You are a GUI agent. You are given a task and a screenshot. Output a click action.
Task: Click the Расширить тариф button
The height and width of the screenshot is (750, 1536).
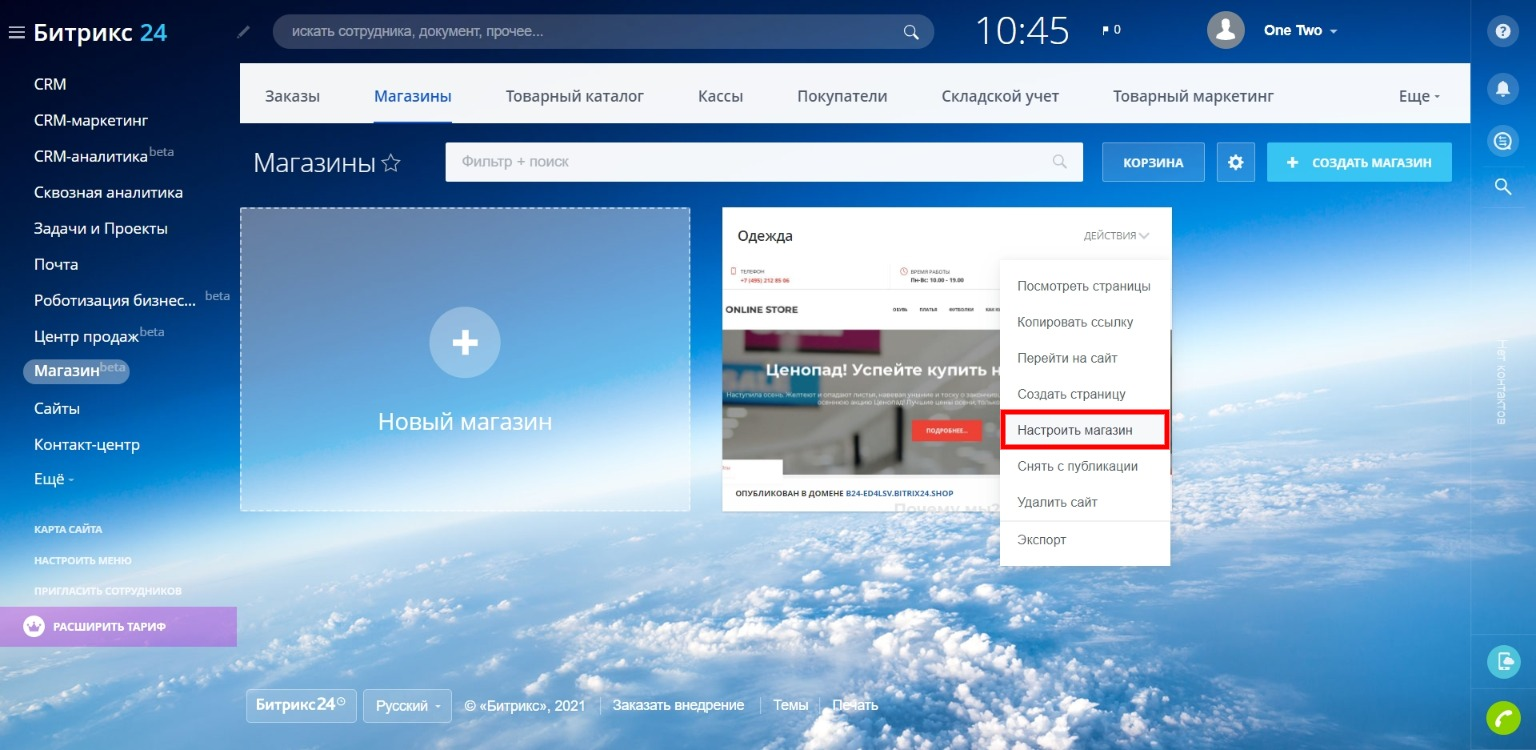118,627
